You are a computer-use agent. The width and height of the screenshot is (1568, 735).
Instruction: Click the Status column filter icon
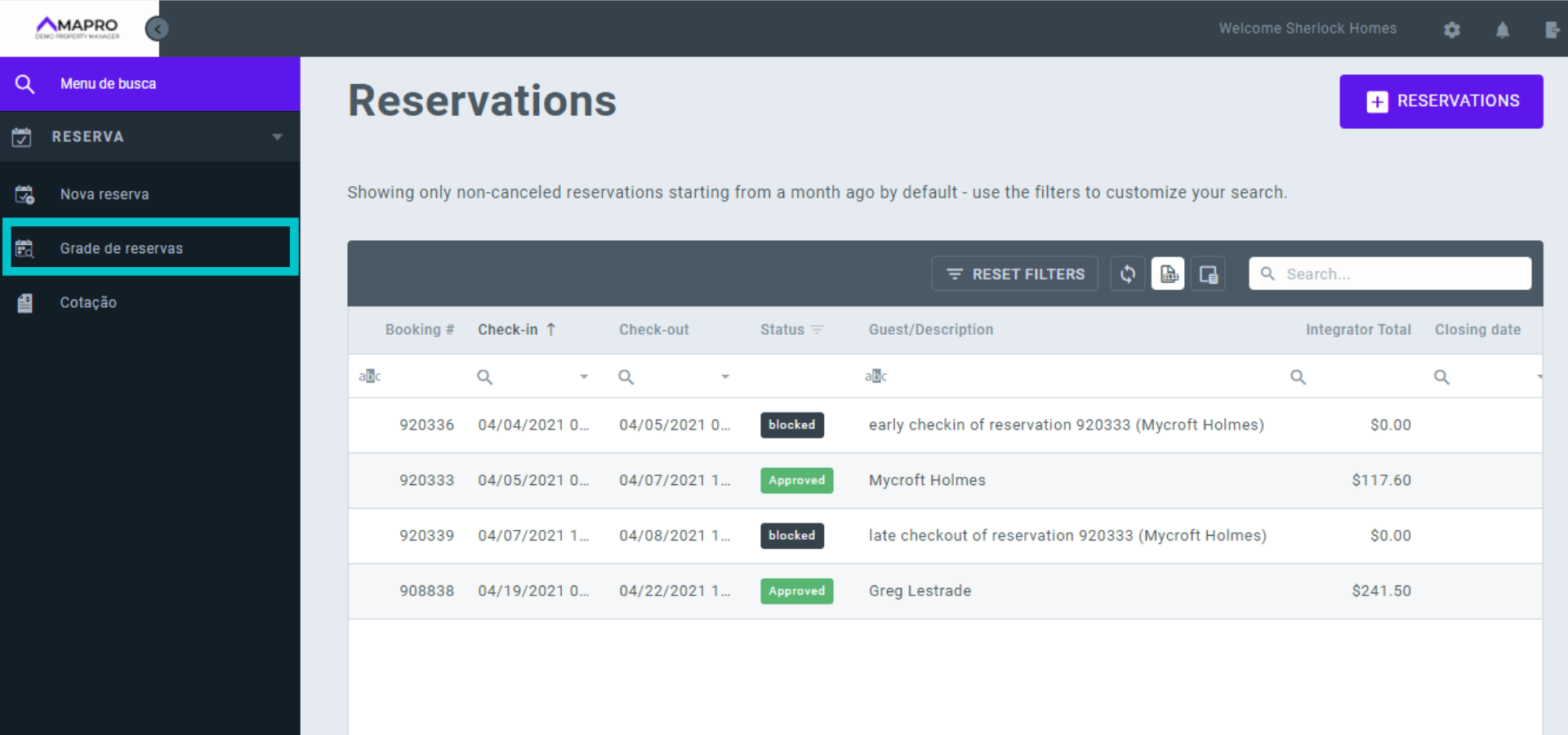[x=817, y=330]
